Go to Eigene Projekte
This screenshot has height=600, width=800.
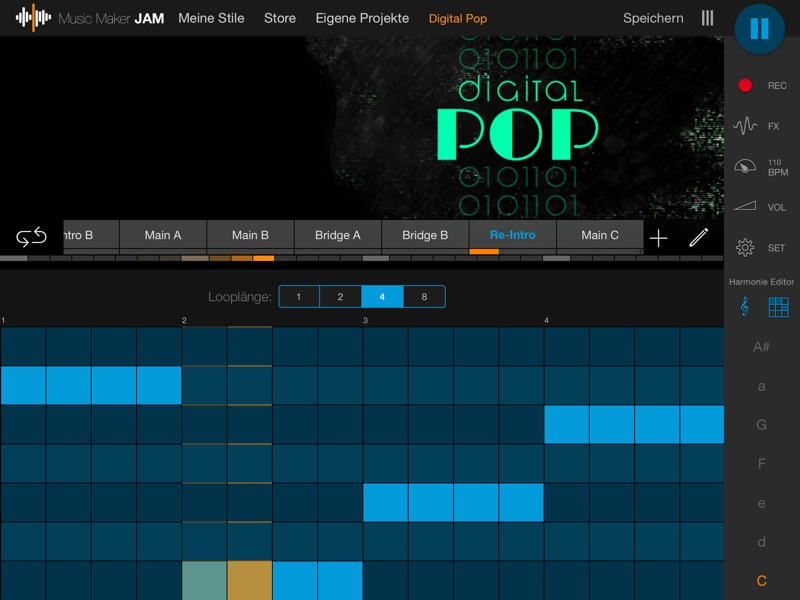click(362, 18)
